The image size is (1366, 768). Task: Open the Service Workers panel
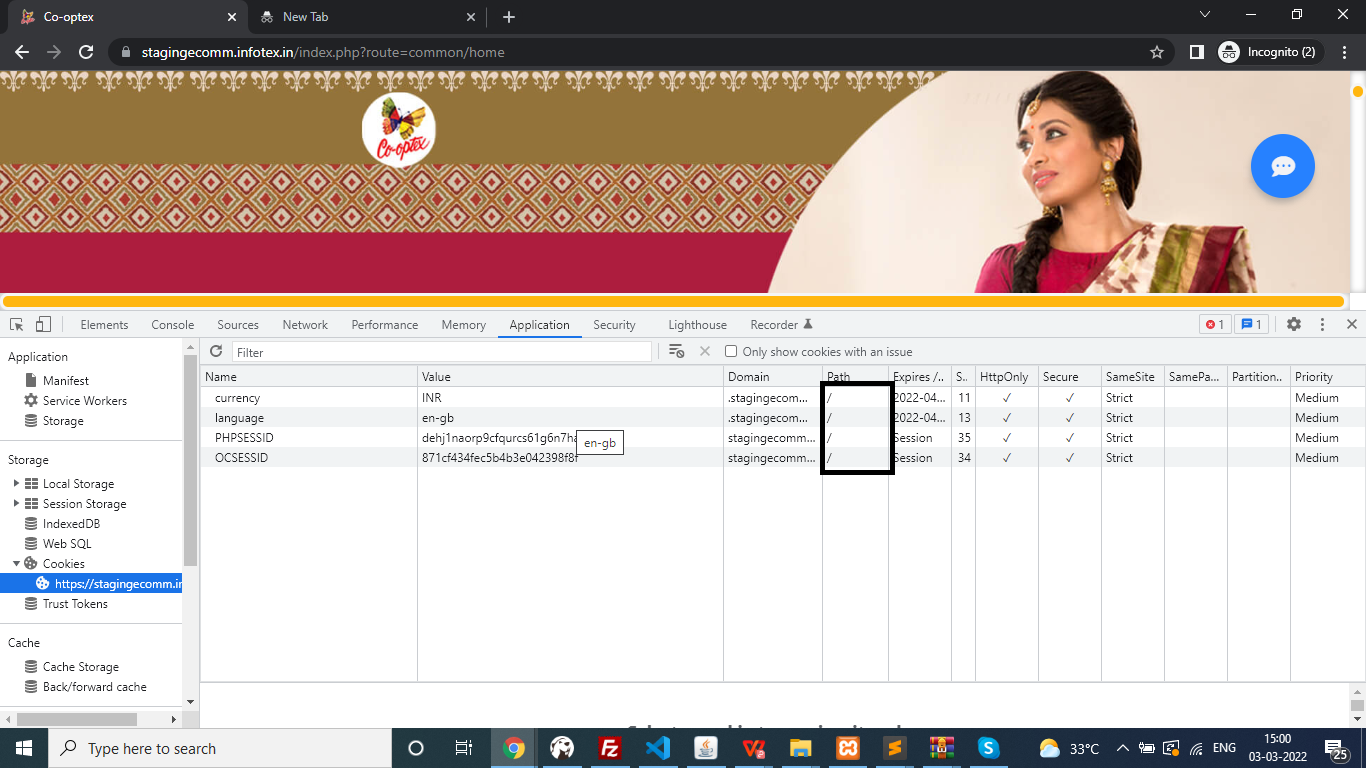pyautogui.click(x=86, y=400)
